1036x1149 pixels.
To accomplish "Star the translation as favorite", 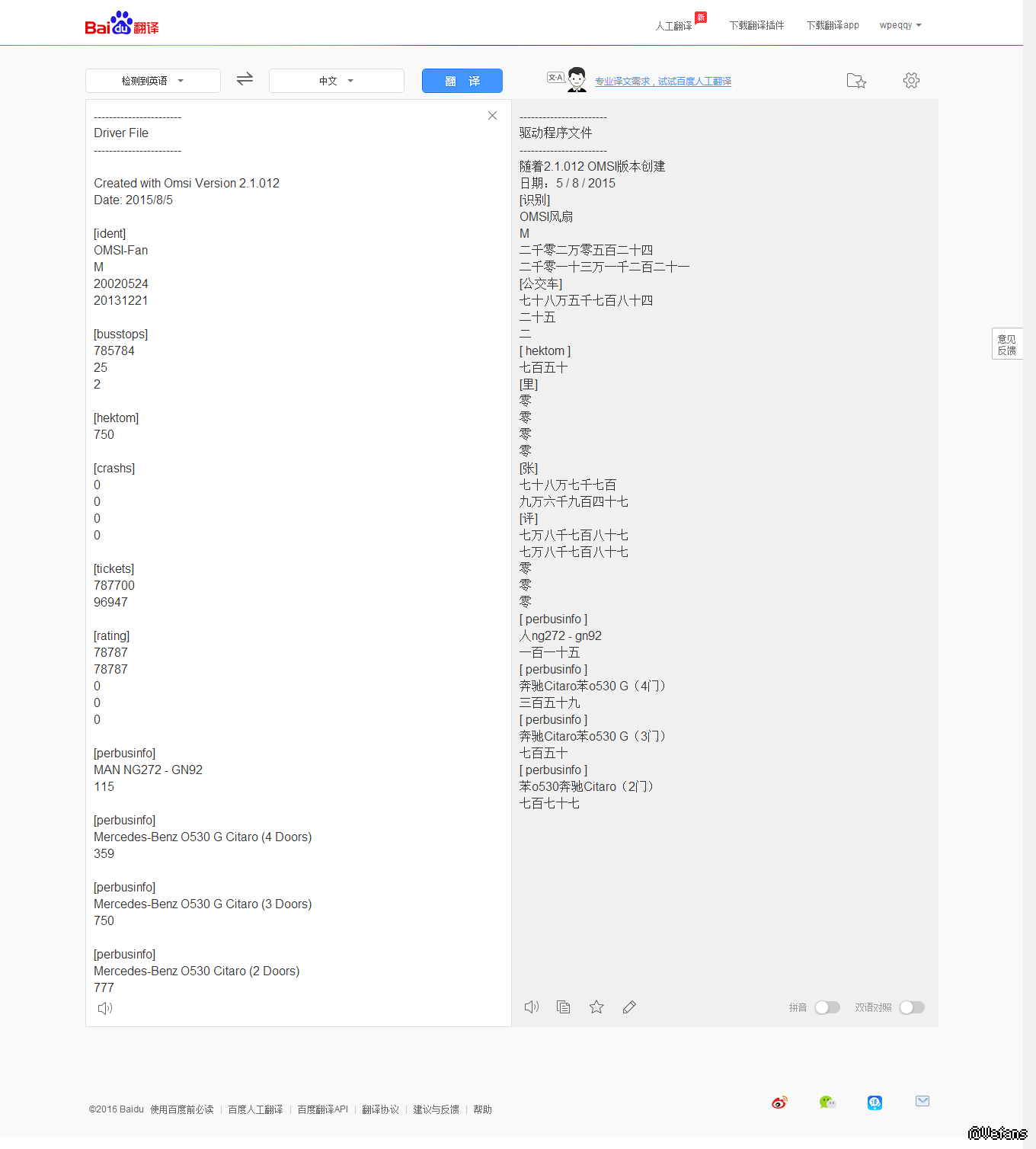I will coord(596,1007).
